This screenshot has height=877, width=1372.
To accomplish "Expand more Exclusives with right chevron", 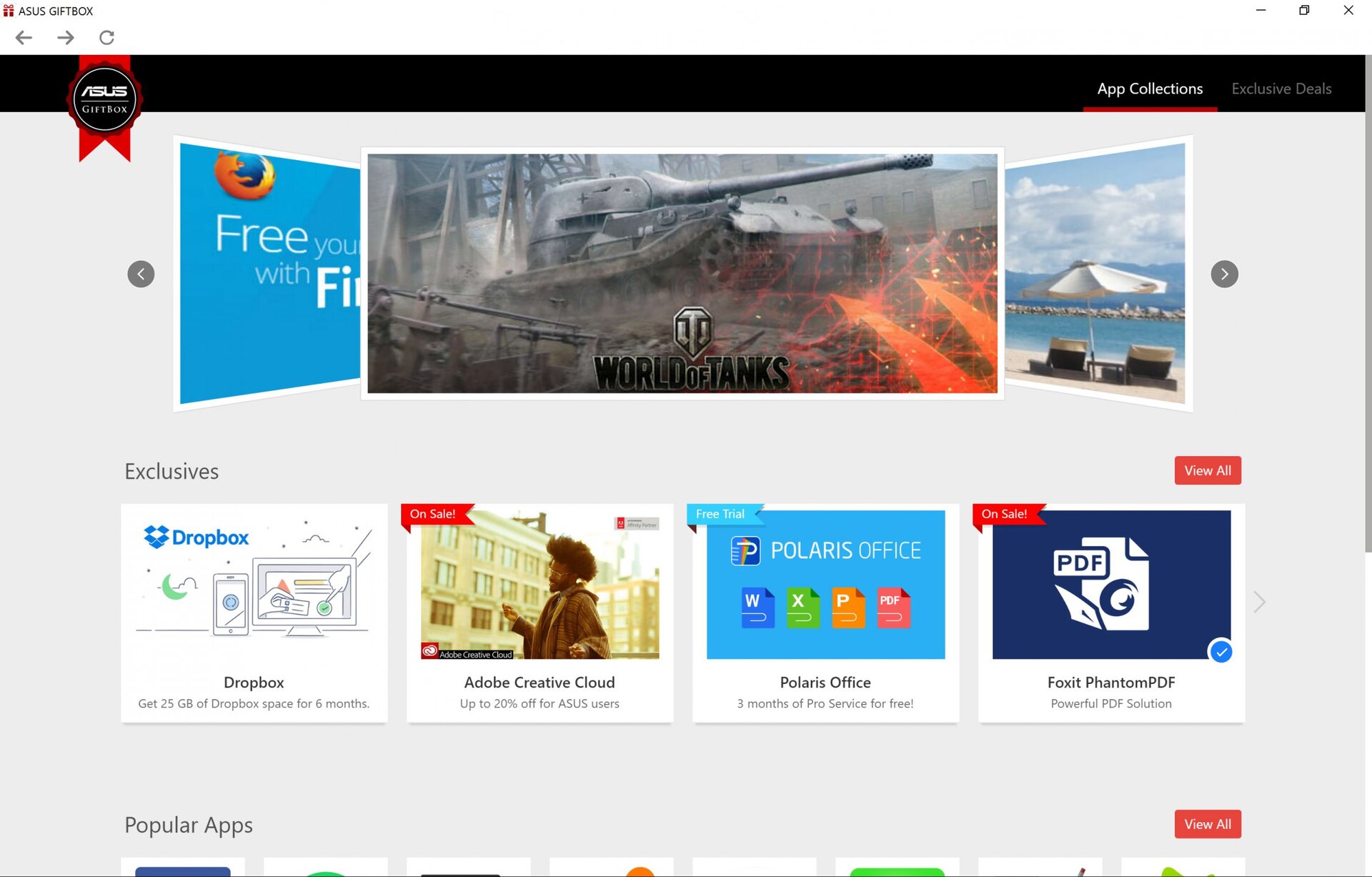I will [x=1259, y=602].
